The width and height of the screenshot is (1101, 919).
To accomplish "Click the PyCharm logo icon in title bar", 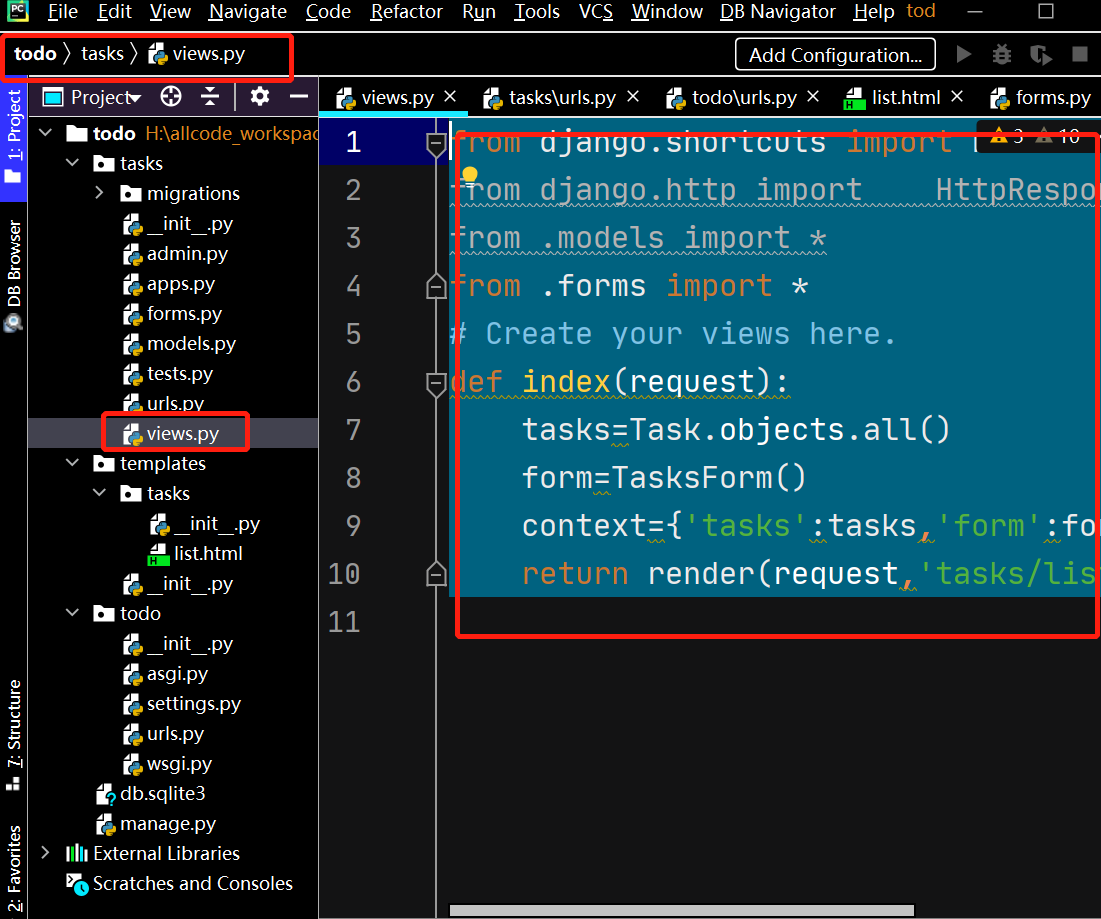I will tap(18, 11).
